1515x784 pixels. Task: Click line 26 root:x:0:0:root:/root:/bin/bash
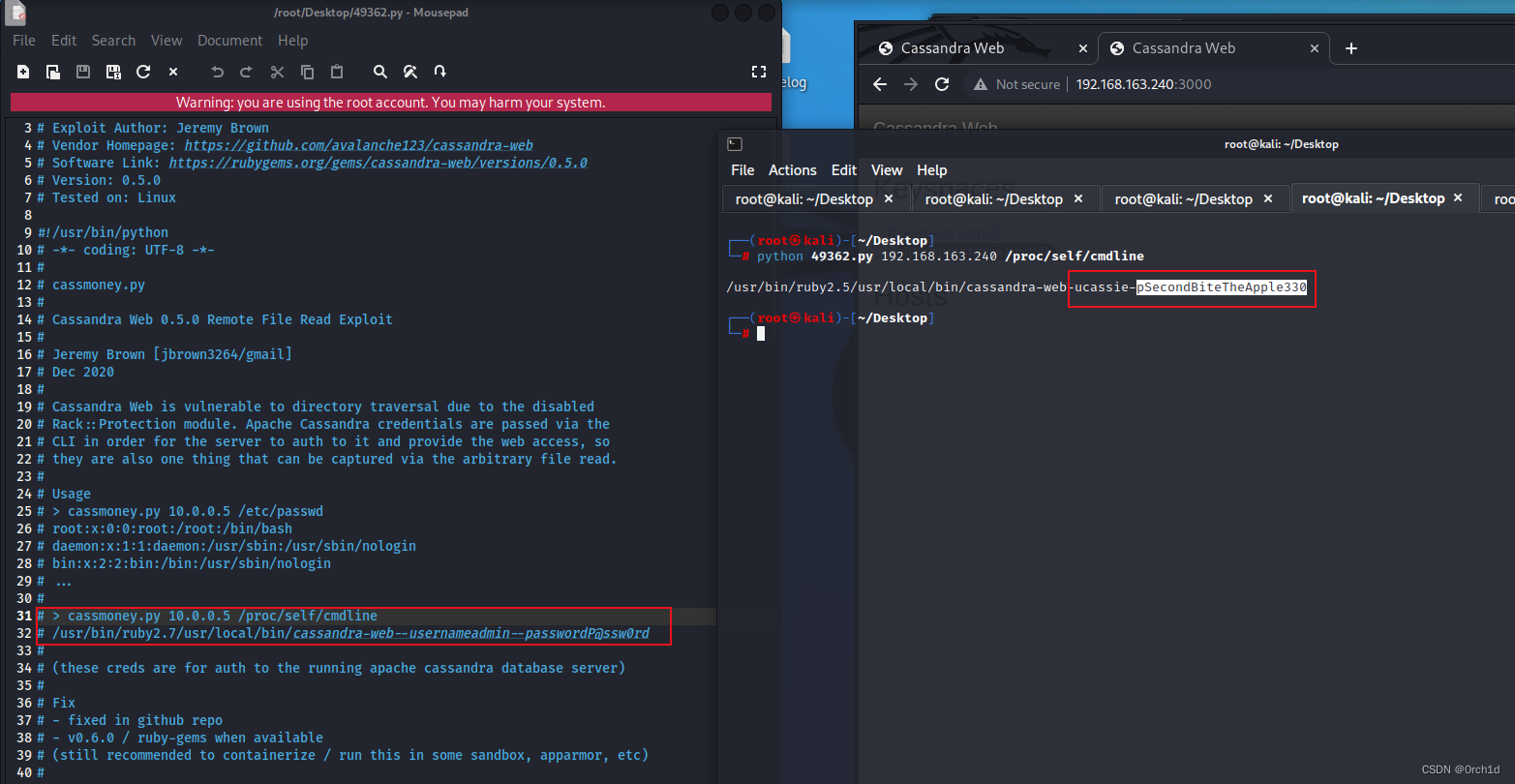tap(165, 528)
